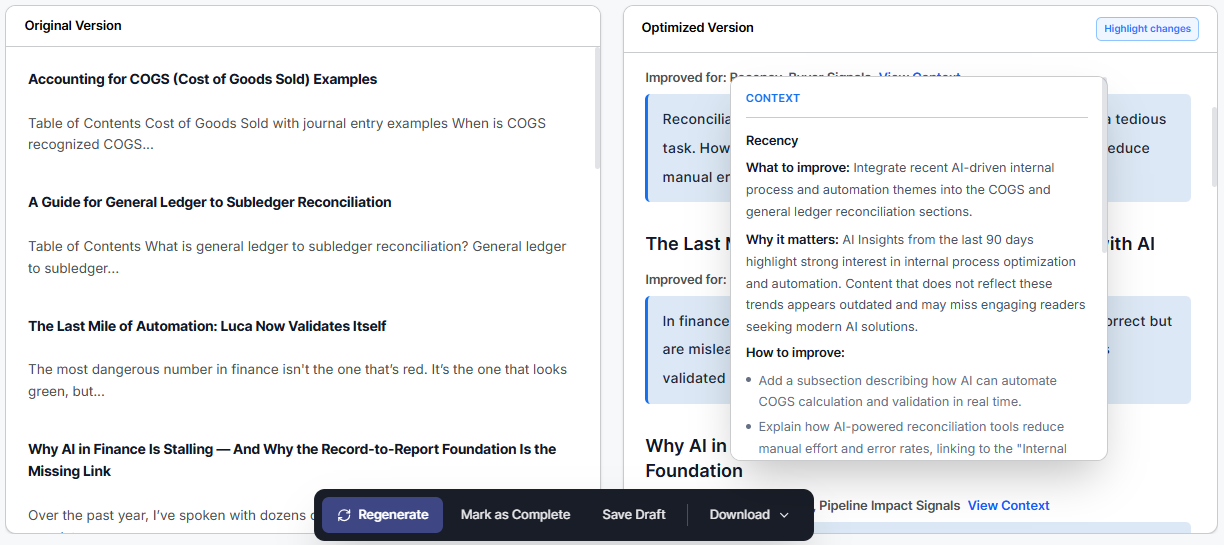Open View Context link near Pipeline Impact Signals
The width and height of the screenshot is (1224, 545).
[x=1008, y=506]
